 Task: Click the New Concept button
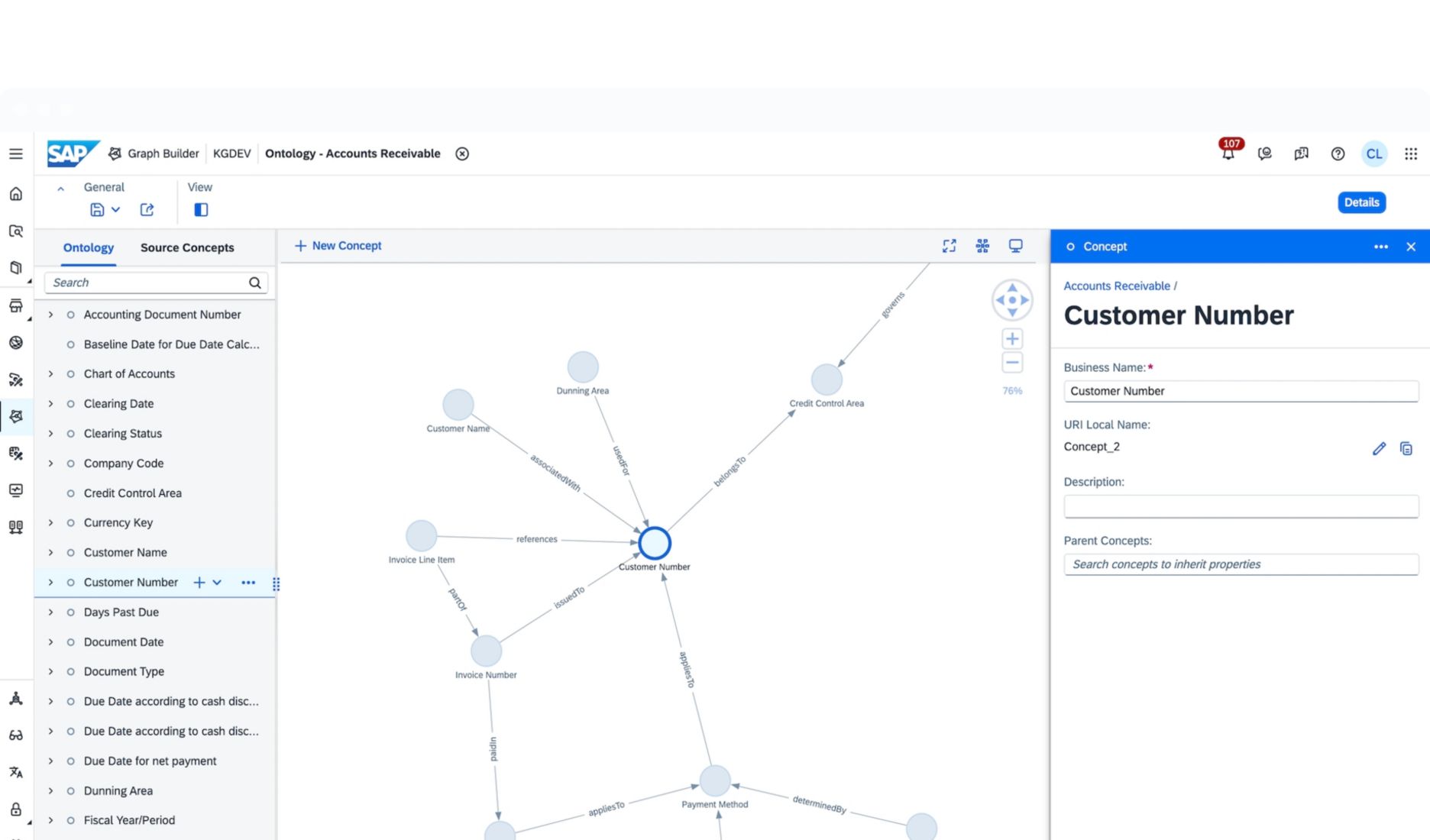pos(338,246)
